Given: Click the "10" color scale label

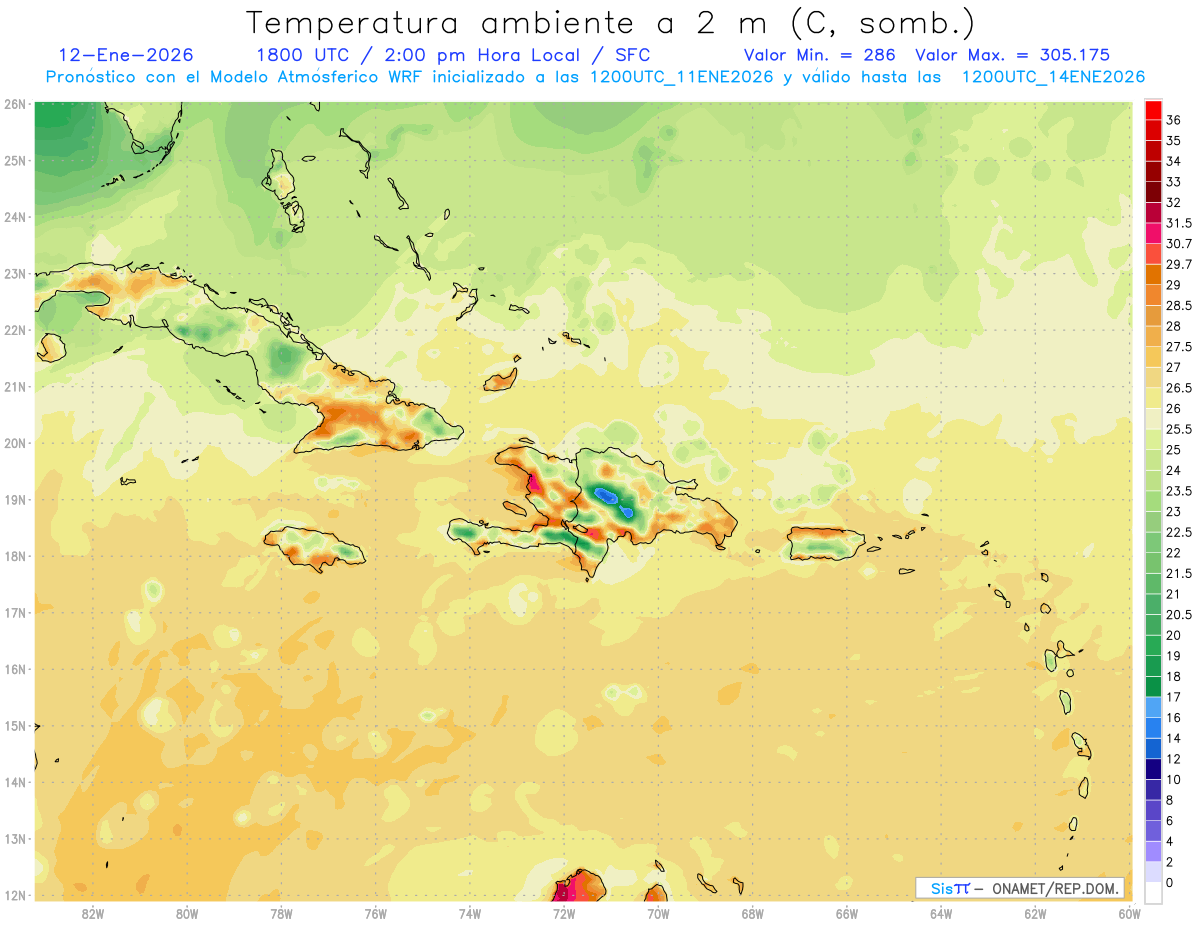Looking at the screenshot, I should (1174, 780).
